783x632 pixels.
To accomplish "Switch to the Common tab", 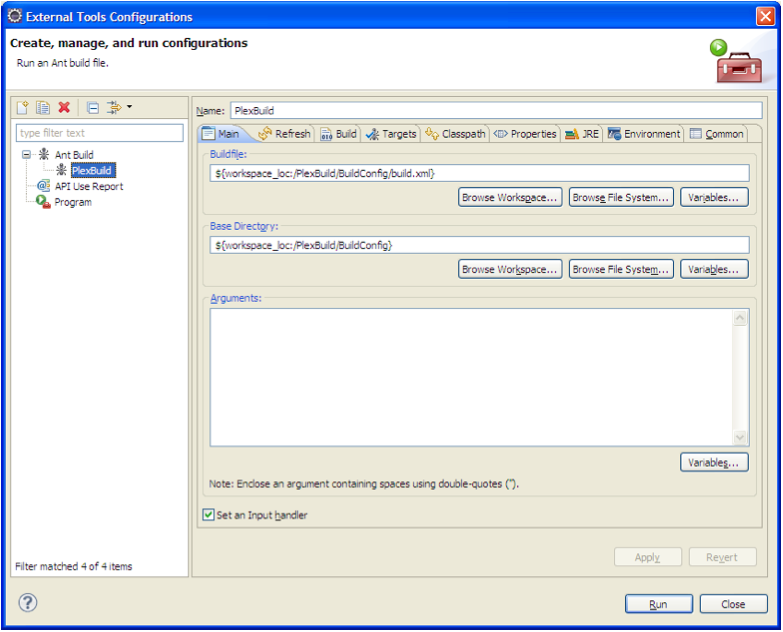I will (x=717, y=134).
